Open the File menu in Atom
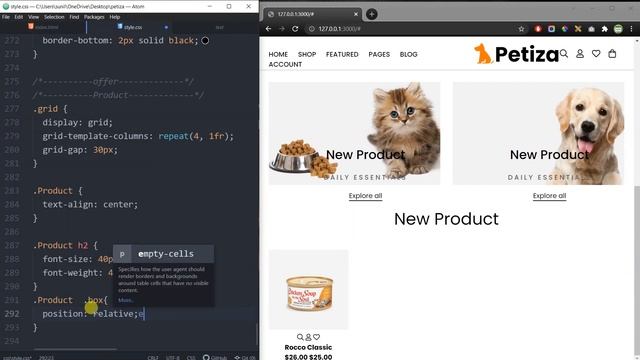This screenshot has width=640, height=360. (6, 17)
